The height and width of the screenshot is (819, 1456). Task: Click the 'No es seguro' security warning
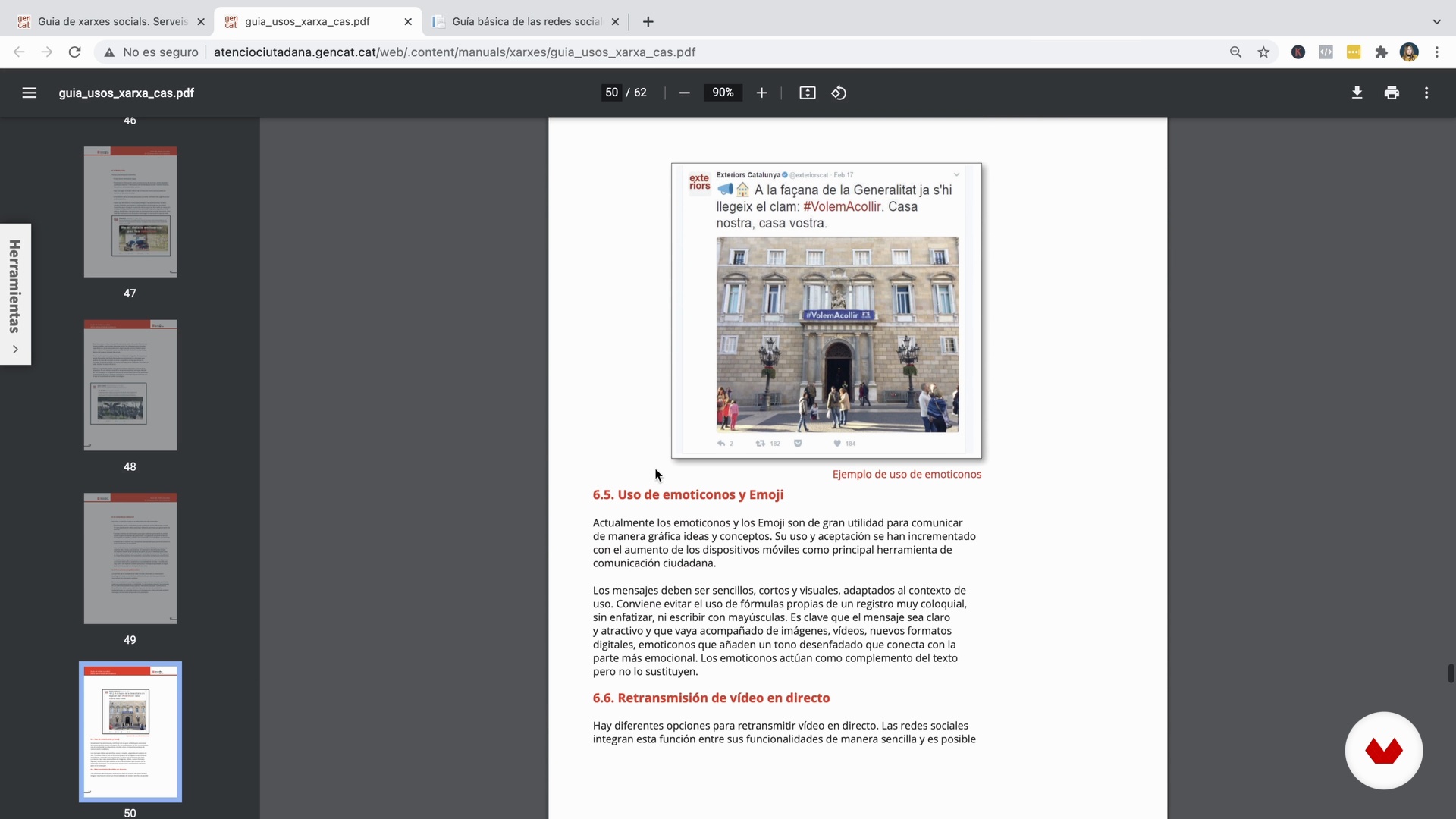coord(151,52)
